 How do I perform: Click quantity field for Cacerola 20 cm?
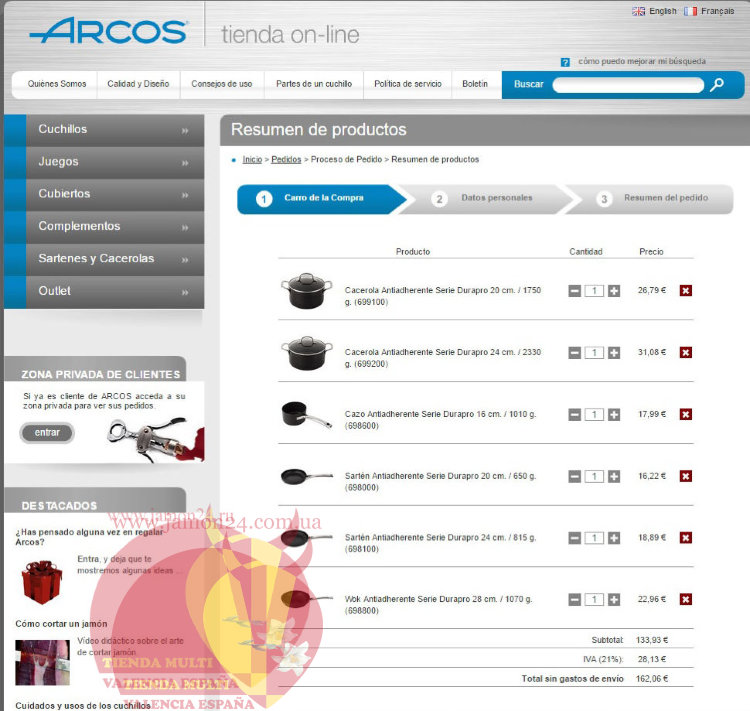click(594, 290)
